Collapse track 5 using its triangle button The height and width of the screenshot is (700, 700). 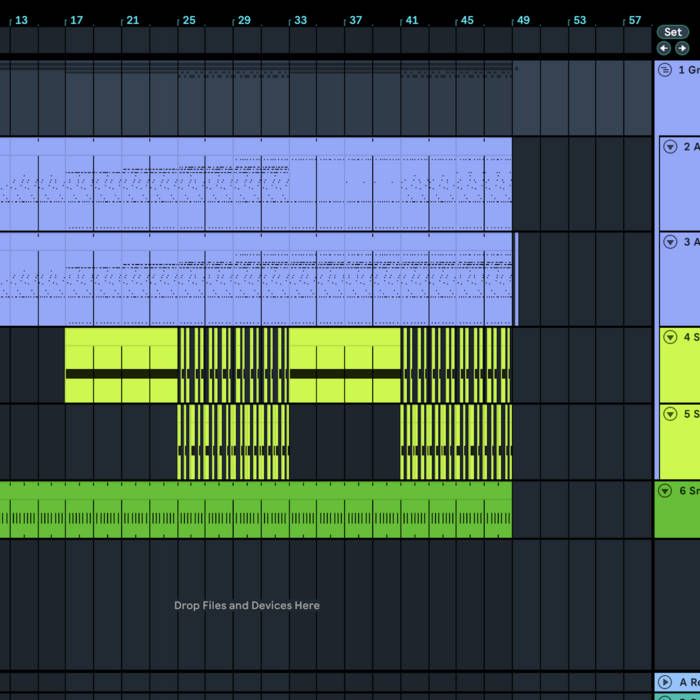(x=671, y=413)
